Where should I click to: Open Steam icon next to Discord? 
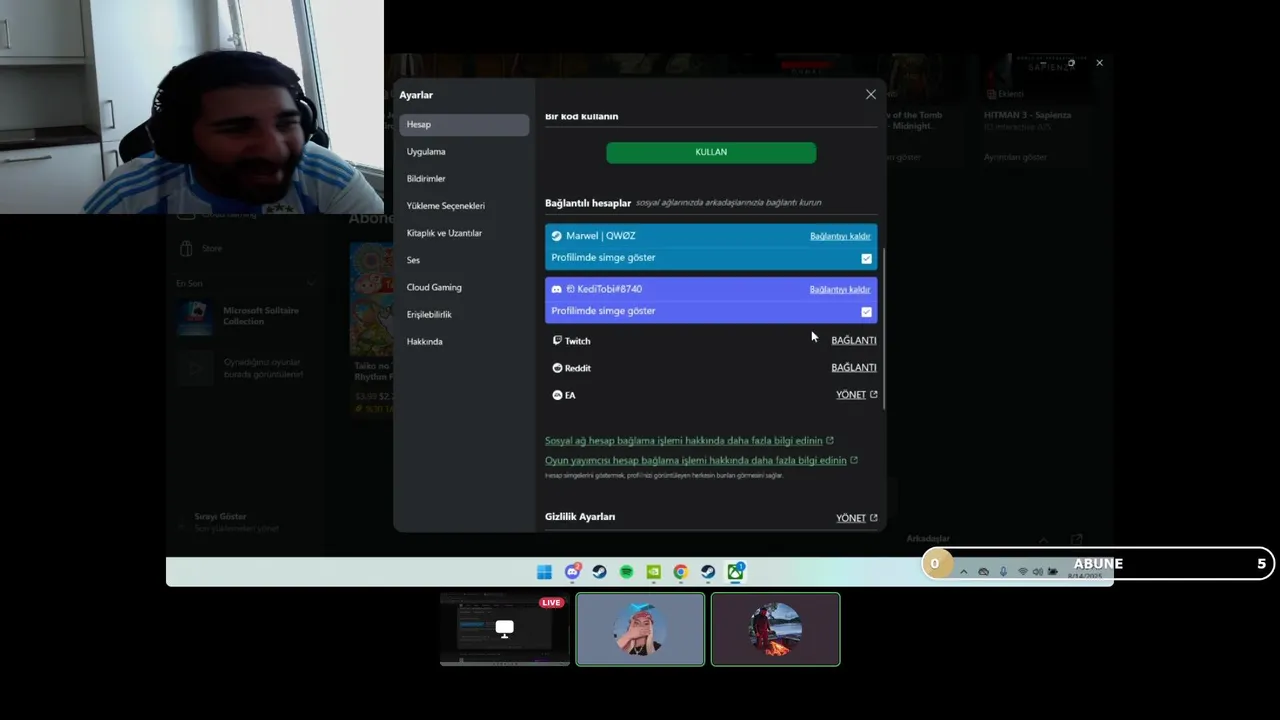point(599,572)
